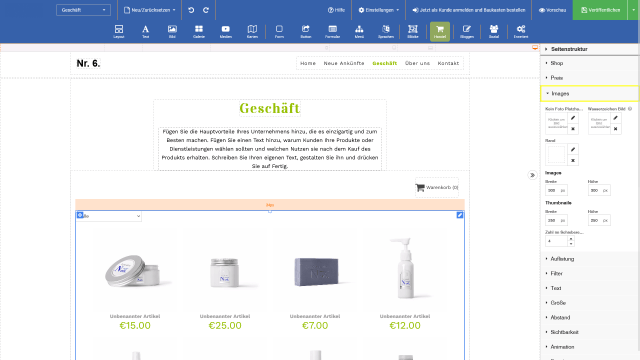This screenshot has width=640, height=360.
Task: Open Kontakt menu item
Action: [448, 63]
